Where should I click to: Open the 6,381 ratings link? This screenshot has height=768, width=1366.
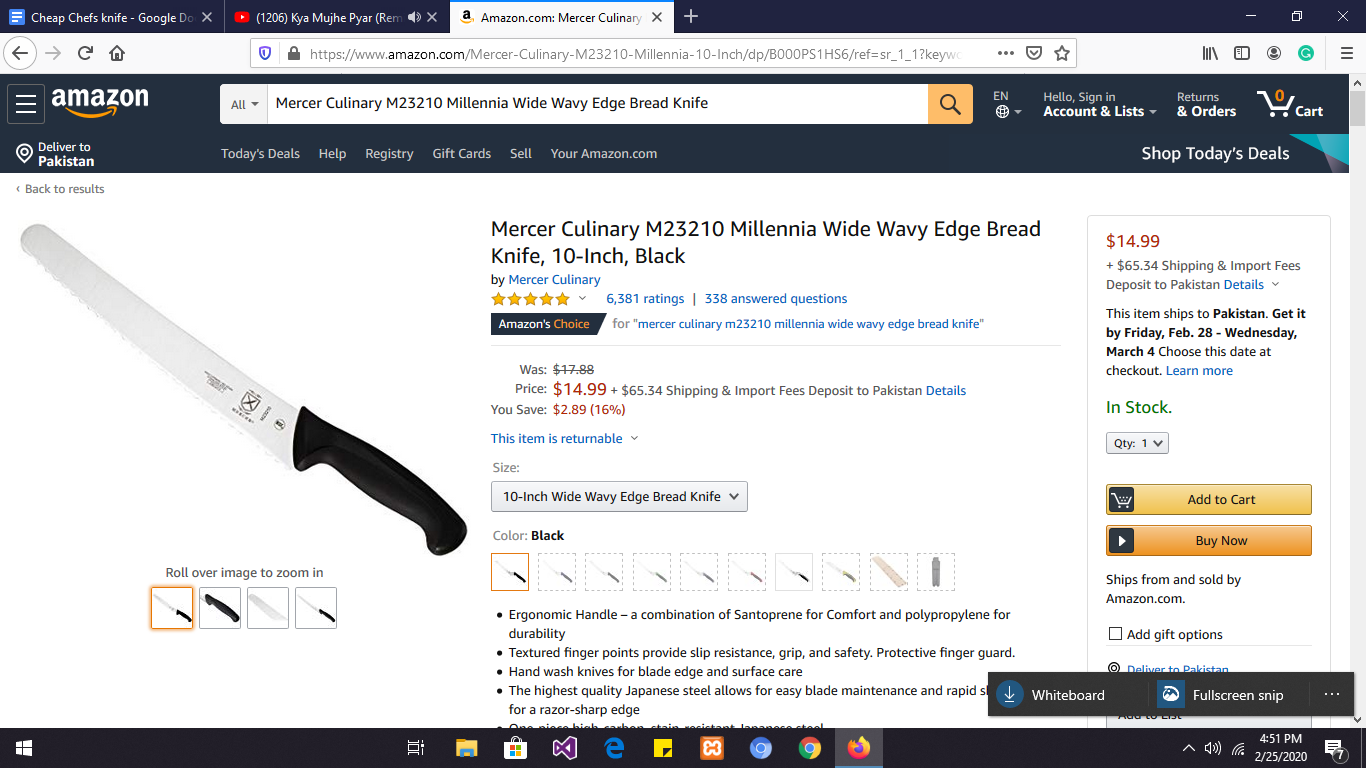click(645, 299)
